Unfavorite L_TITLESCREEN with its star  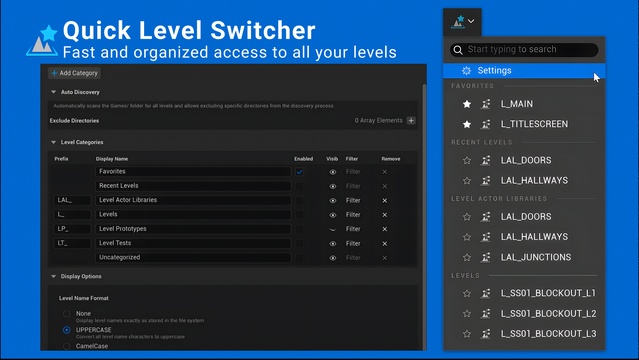(x=467, y=124)
